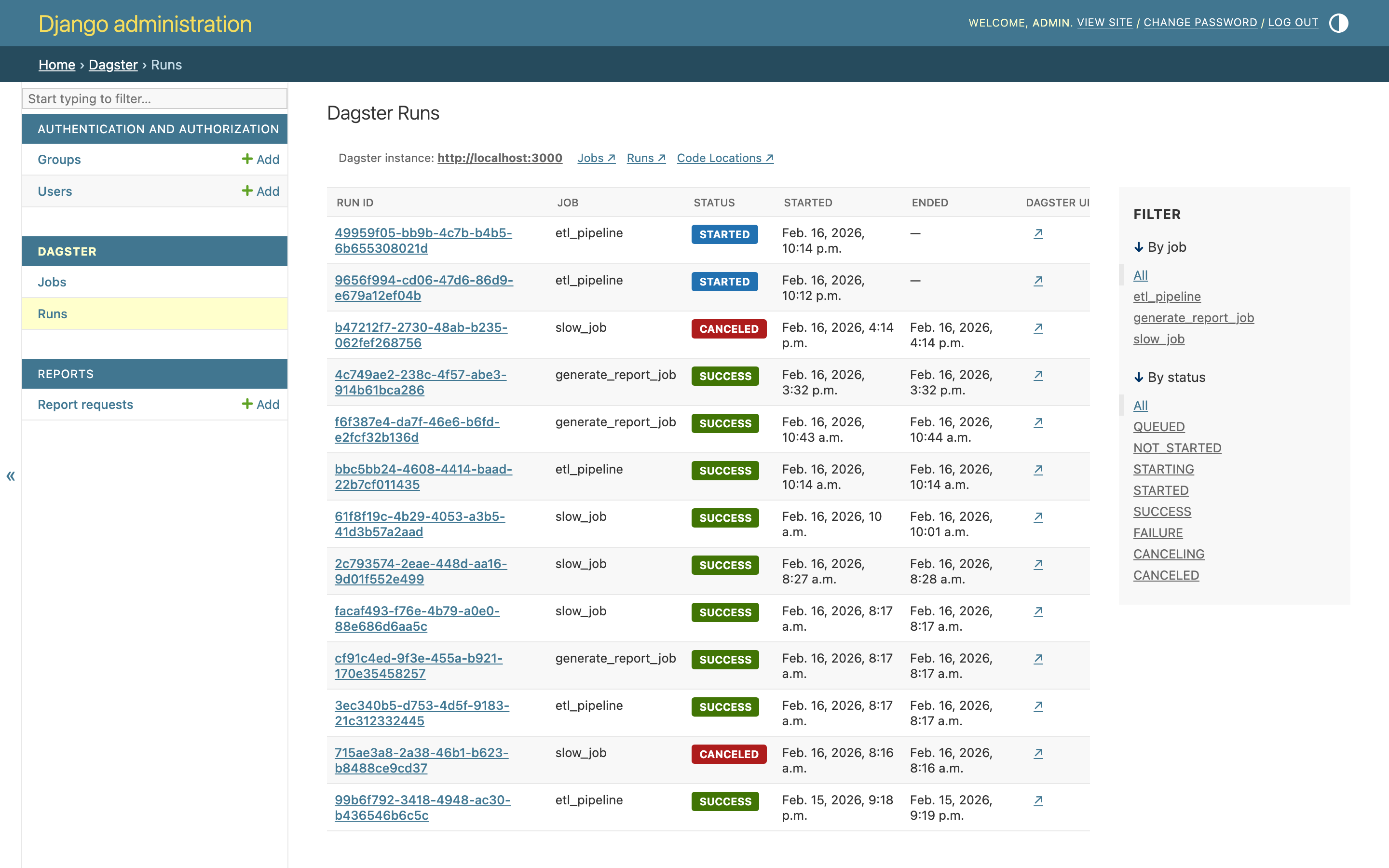This screenshot has width=1389, height=868.
Task: Open Dagster UI for run 4c749ae2
Action: (x=1038, y=375)
